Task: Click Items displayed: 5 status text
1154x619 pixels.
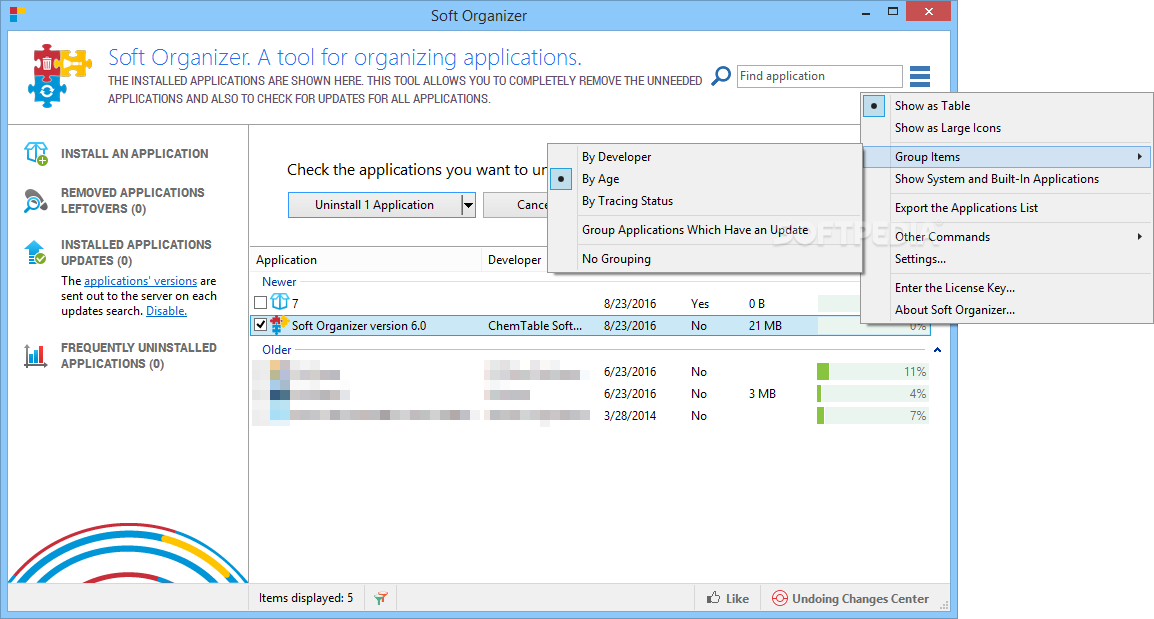Action: point(305,598)
